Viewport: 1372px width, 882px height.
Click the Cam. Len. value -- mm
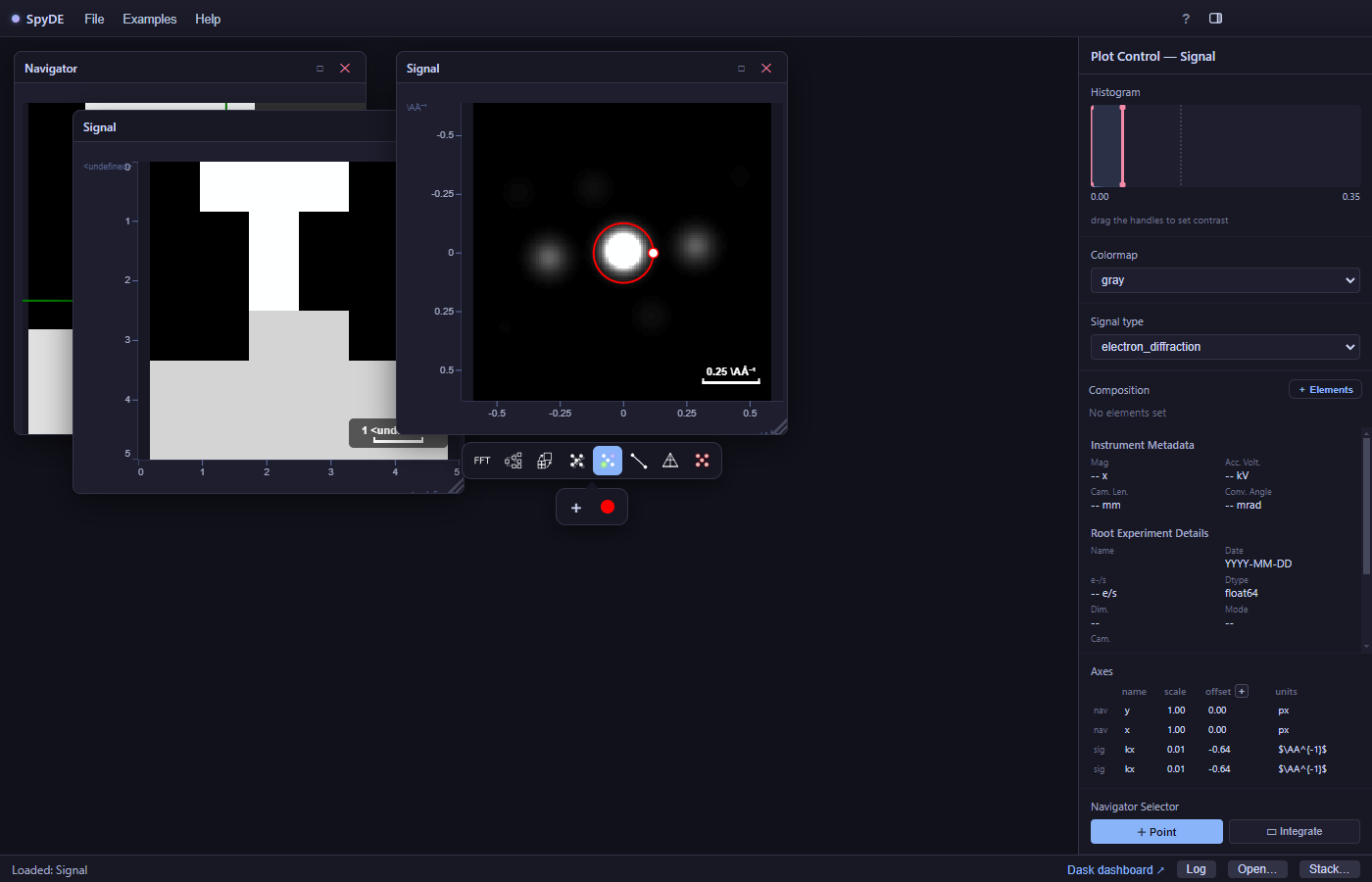(1105, 505)
